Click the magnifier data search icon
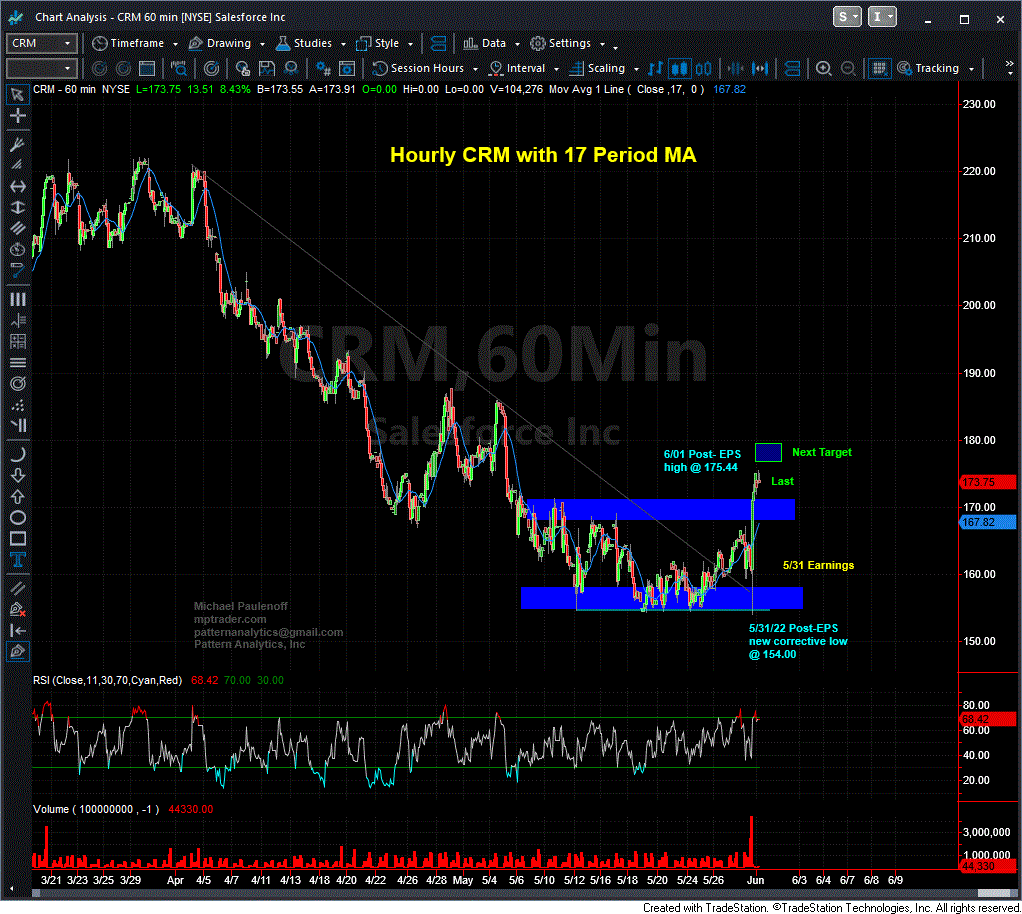Image resolution: width=1022 pixels, height=914 pixels. click(x=178, y=68)
